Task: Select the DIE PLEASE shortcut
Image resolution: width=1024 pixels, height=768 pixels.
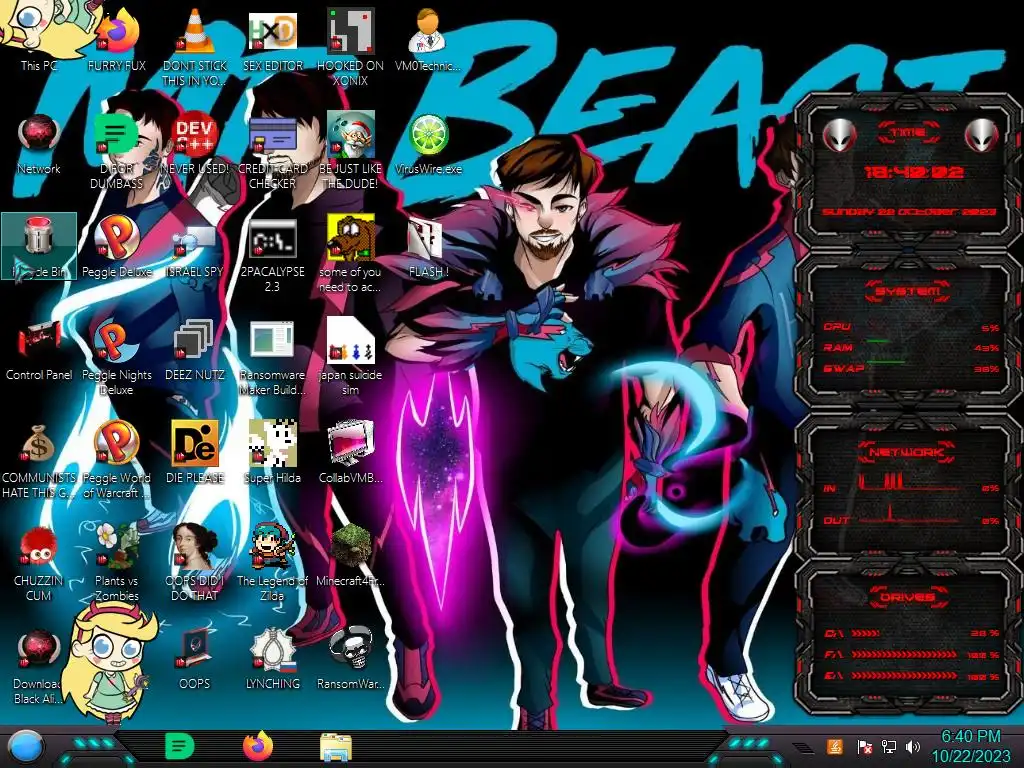Action: pyautogui.click(x=195, y=452)
